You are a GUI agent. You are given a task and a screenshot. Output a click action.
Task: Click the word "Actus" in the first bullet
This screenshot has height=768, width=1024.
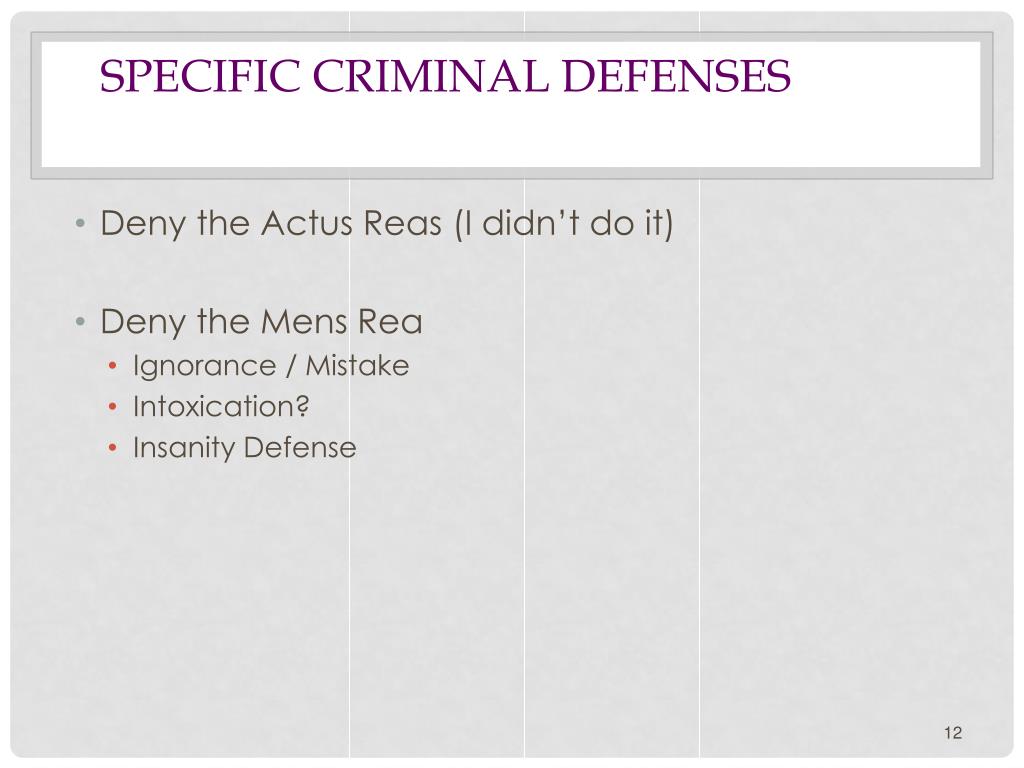pos(307,223)
